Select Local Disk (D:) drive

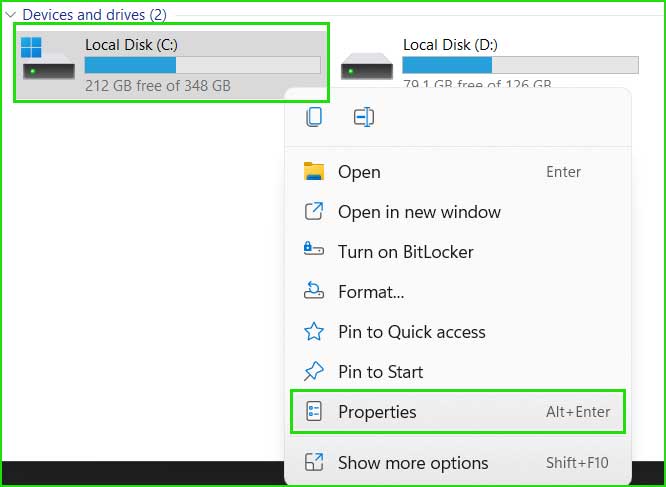489,59
